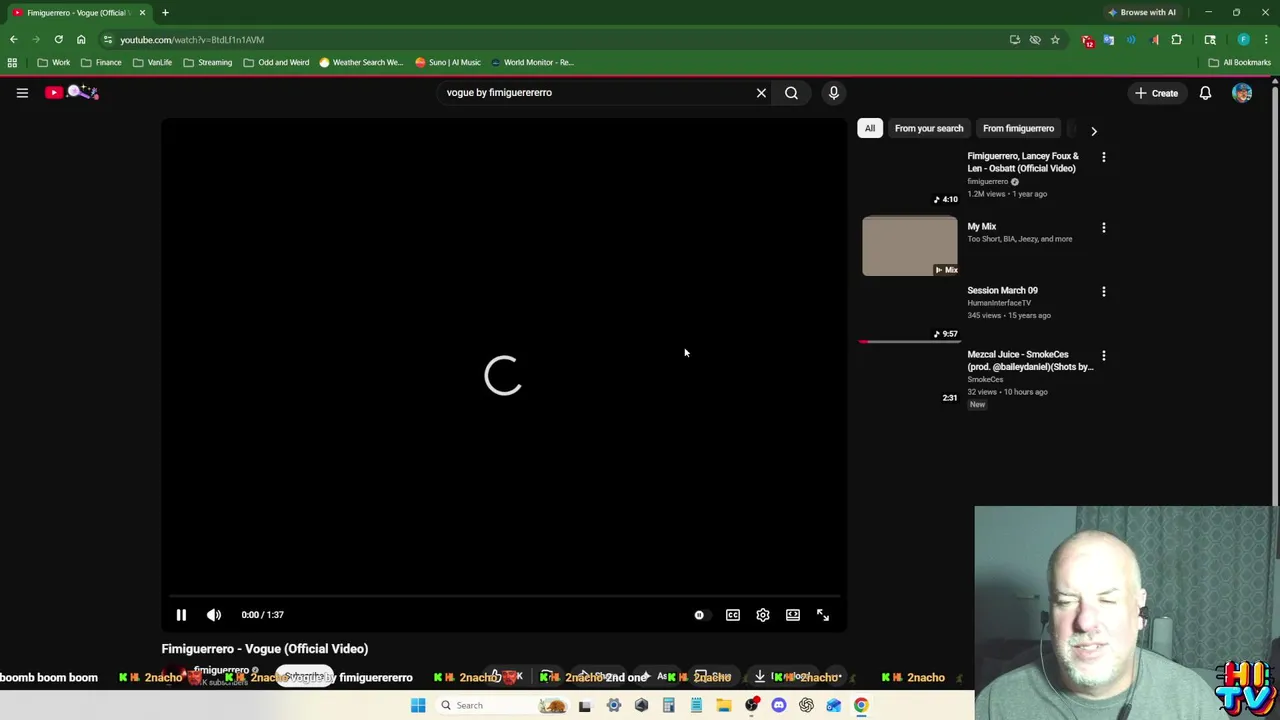
Task: Open player settings gear
Action: click(x=763, y=615)
